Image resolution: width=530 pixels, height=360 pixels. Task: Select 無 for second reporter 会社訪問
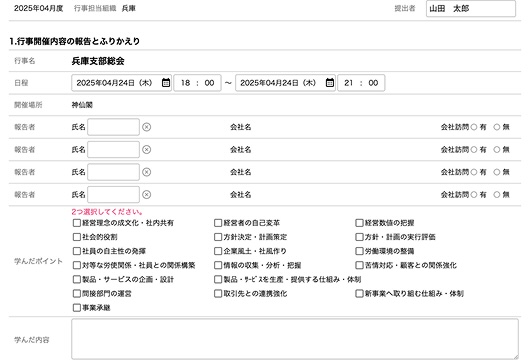coord(497,150)
